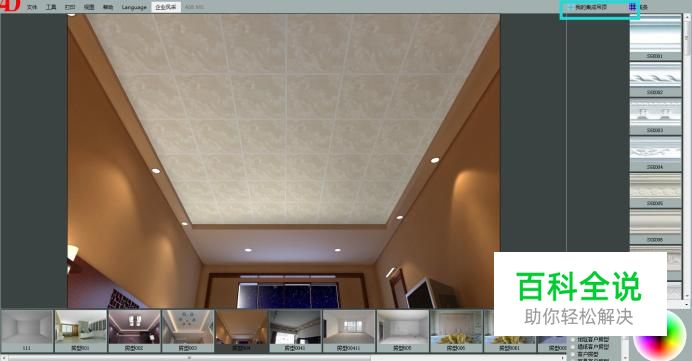The image size is (692, 361).
Task: Open the 文件 menu
Action: tap(32, 7)
